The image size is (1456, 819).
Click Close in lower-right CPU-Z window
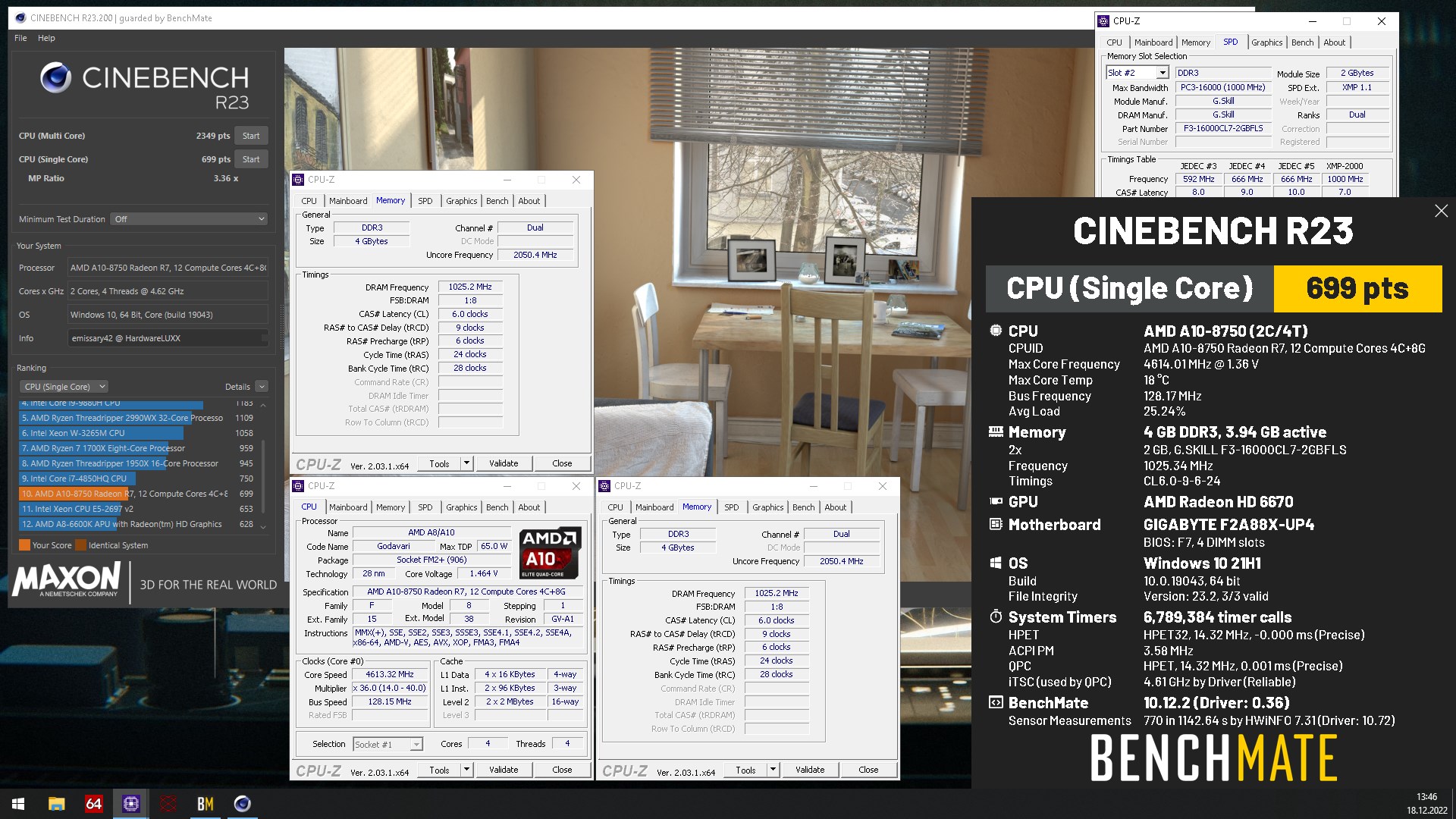(x=868, y=770)
